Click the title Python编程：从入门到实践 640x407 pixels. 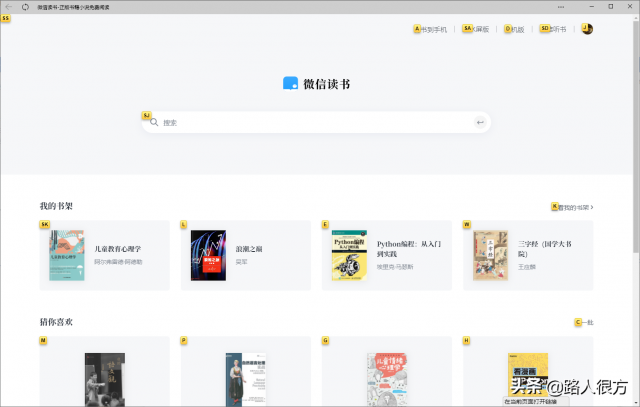[x=409, y=249]
